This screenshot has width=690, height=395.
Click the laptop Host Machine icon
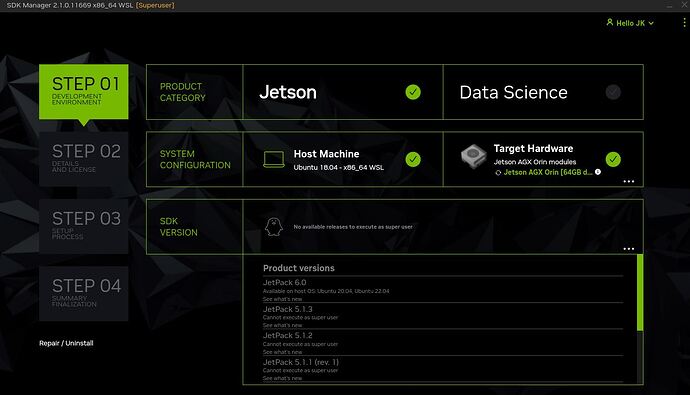pos(274,159)
